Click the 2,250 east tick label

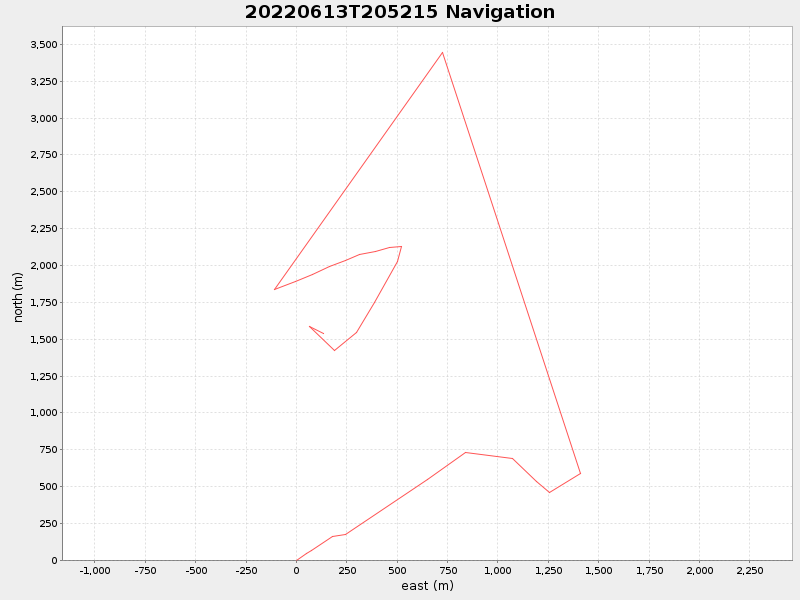[750, 570]
